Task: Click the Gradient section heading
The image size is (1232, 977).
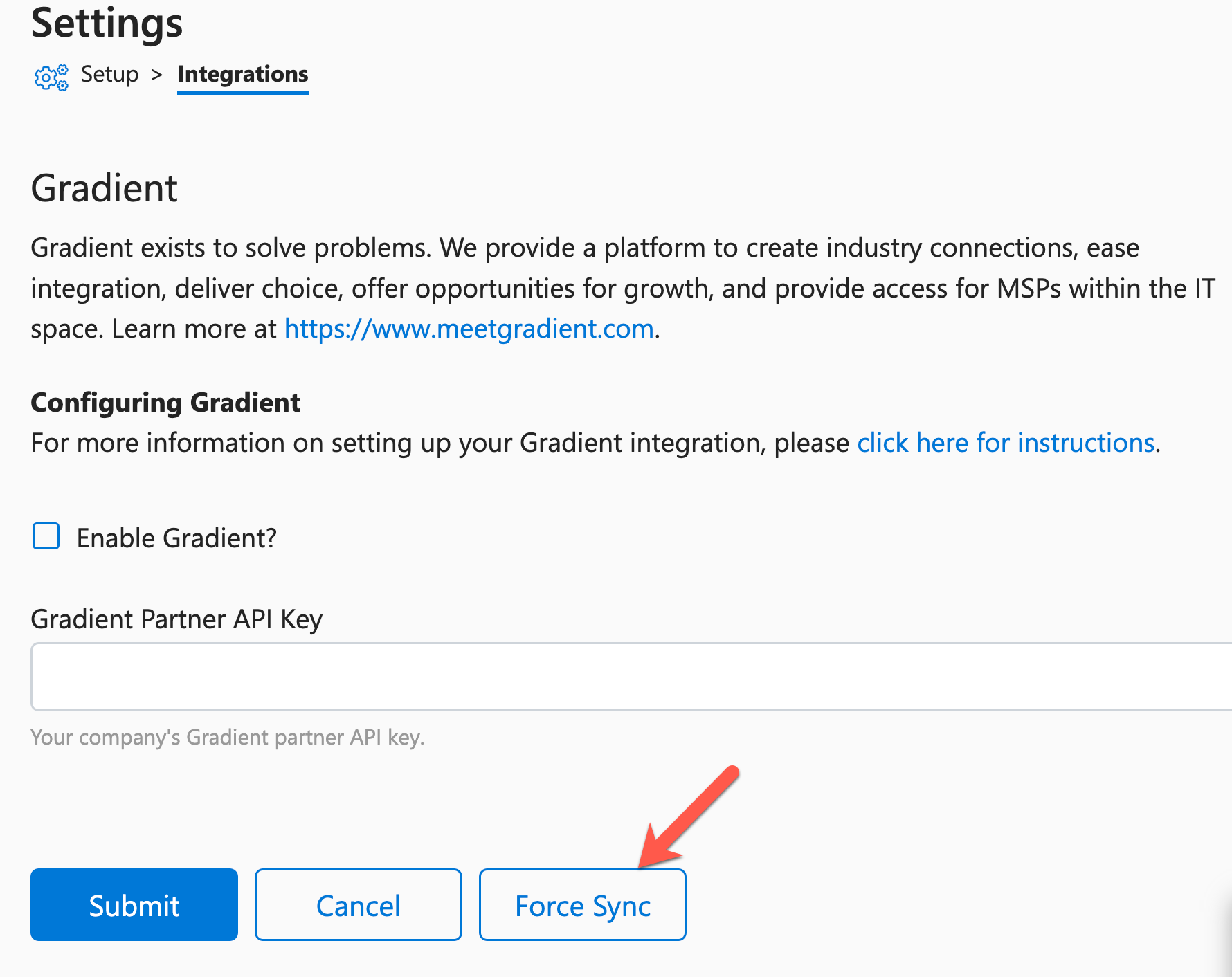Action: 103,188
